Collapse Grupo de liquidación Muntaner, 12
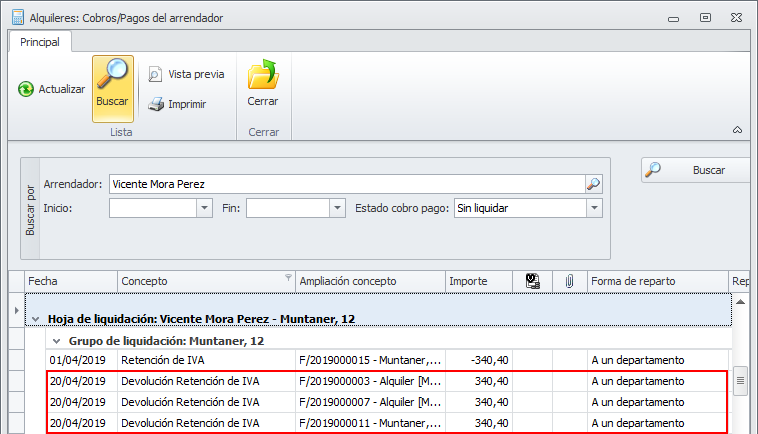This screenshot has height=434, width=758. (x=57, y=341)
